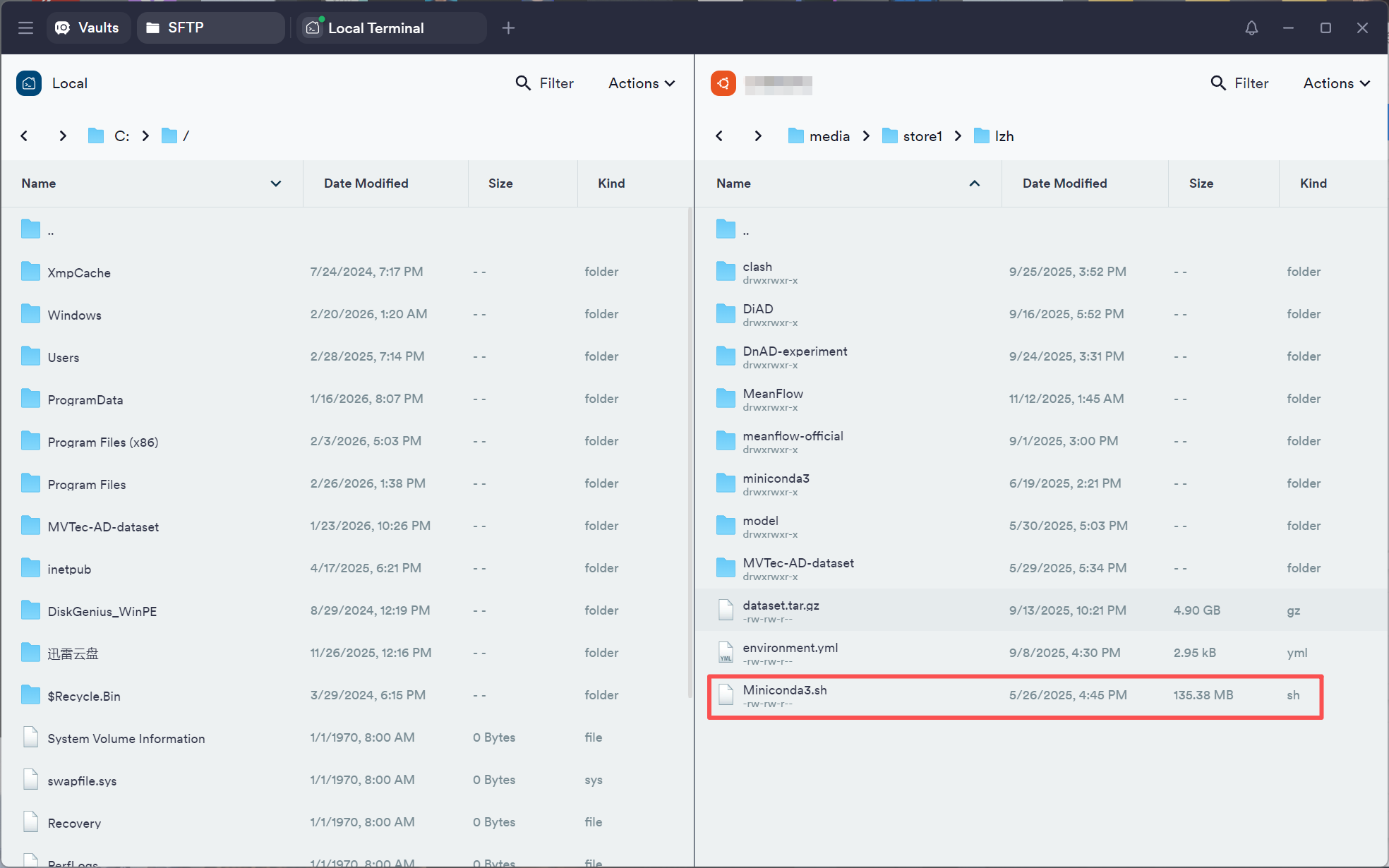1389x868 pixels.
Task: Click the forward arrow in remote pane
Action: click(x=758, y=135)
